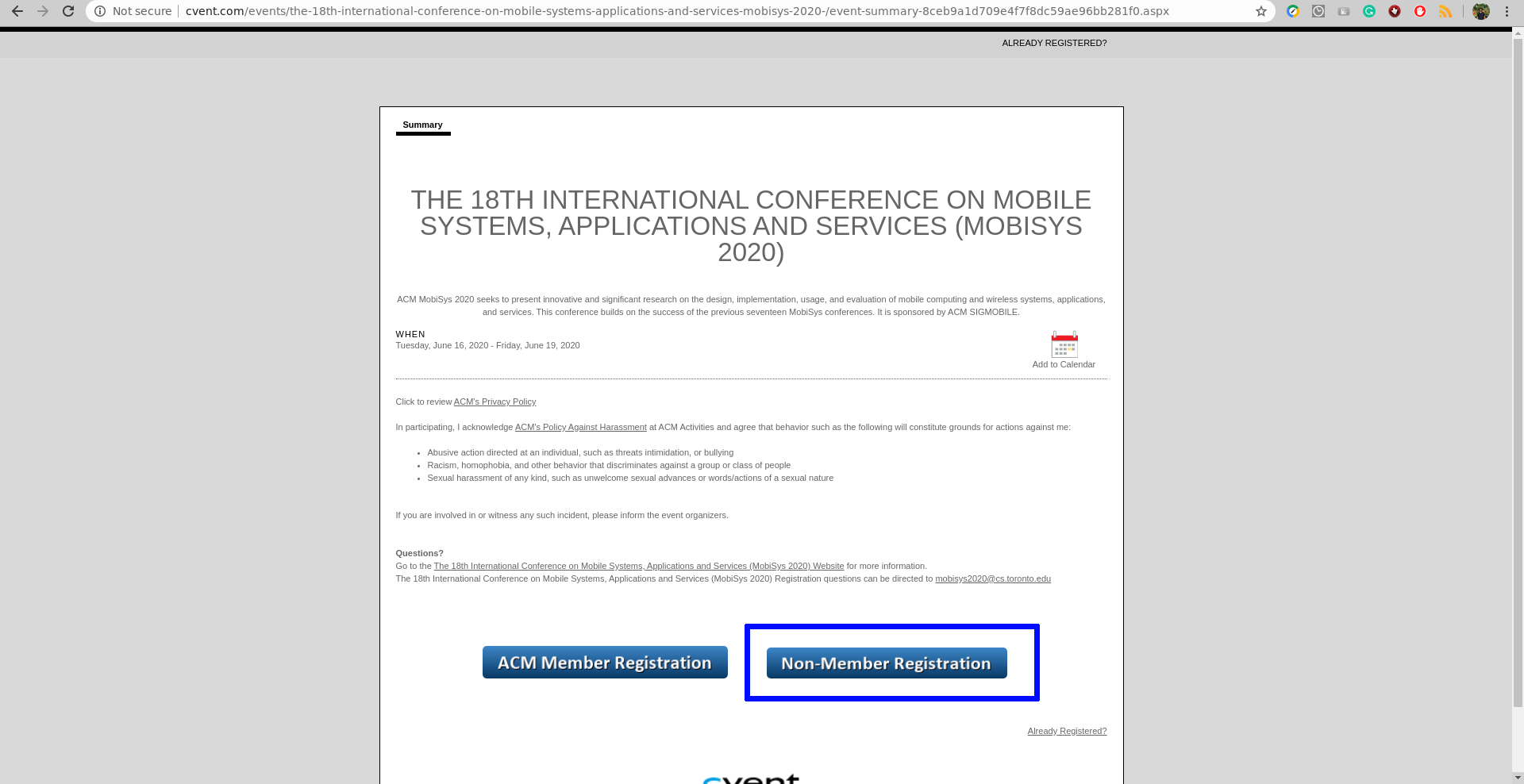The image size is (1524, 784).
Task: Open the Summary tab
Action: [x=422, y=125]
